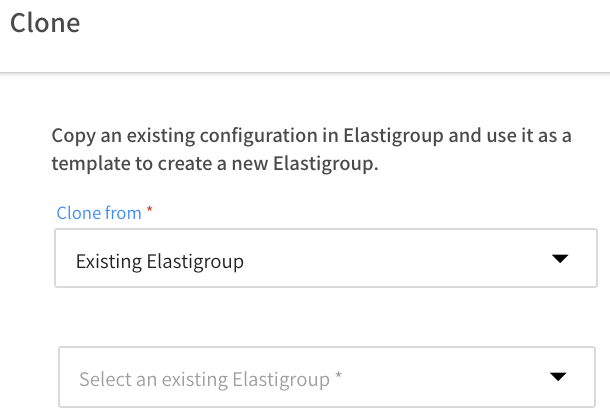
Task: Open the Clone from dropdown
Action: (326, 260)
